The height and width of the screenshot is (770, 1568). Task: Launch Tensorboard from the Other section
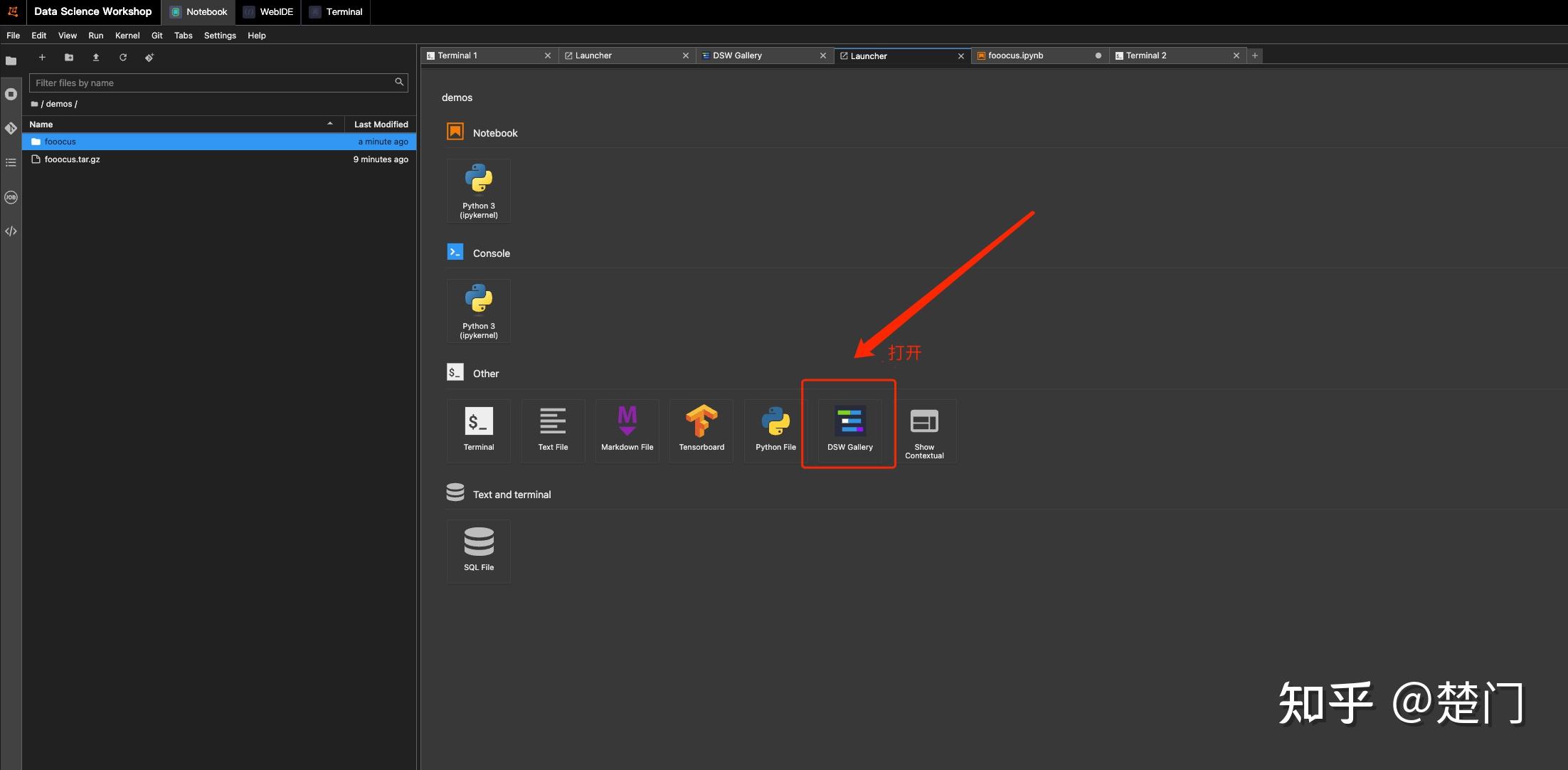coord(701,429)
